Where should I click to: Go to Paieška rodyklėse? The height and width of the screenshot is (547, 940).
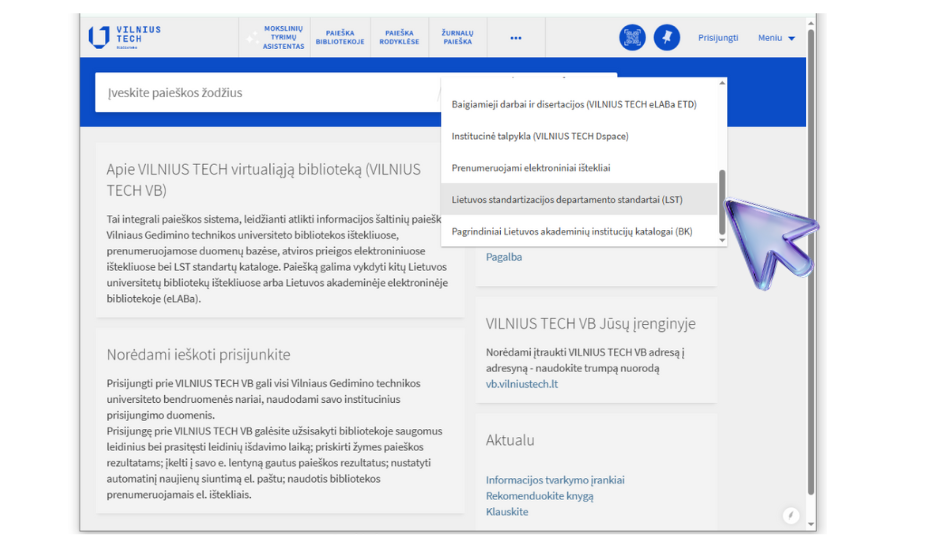coord(398,38)
